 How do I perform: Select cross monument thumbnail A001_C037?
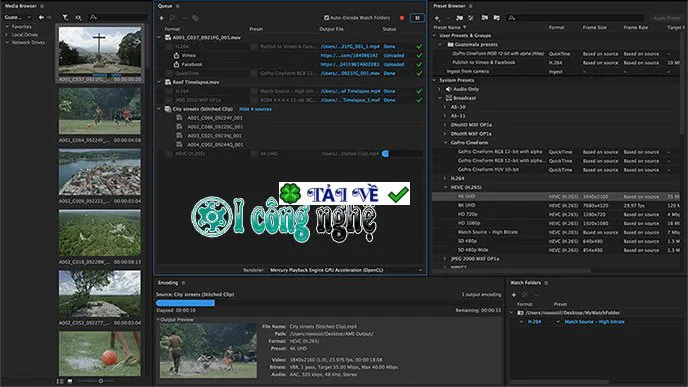point(100,51)
